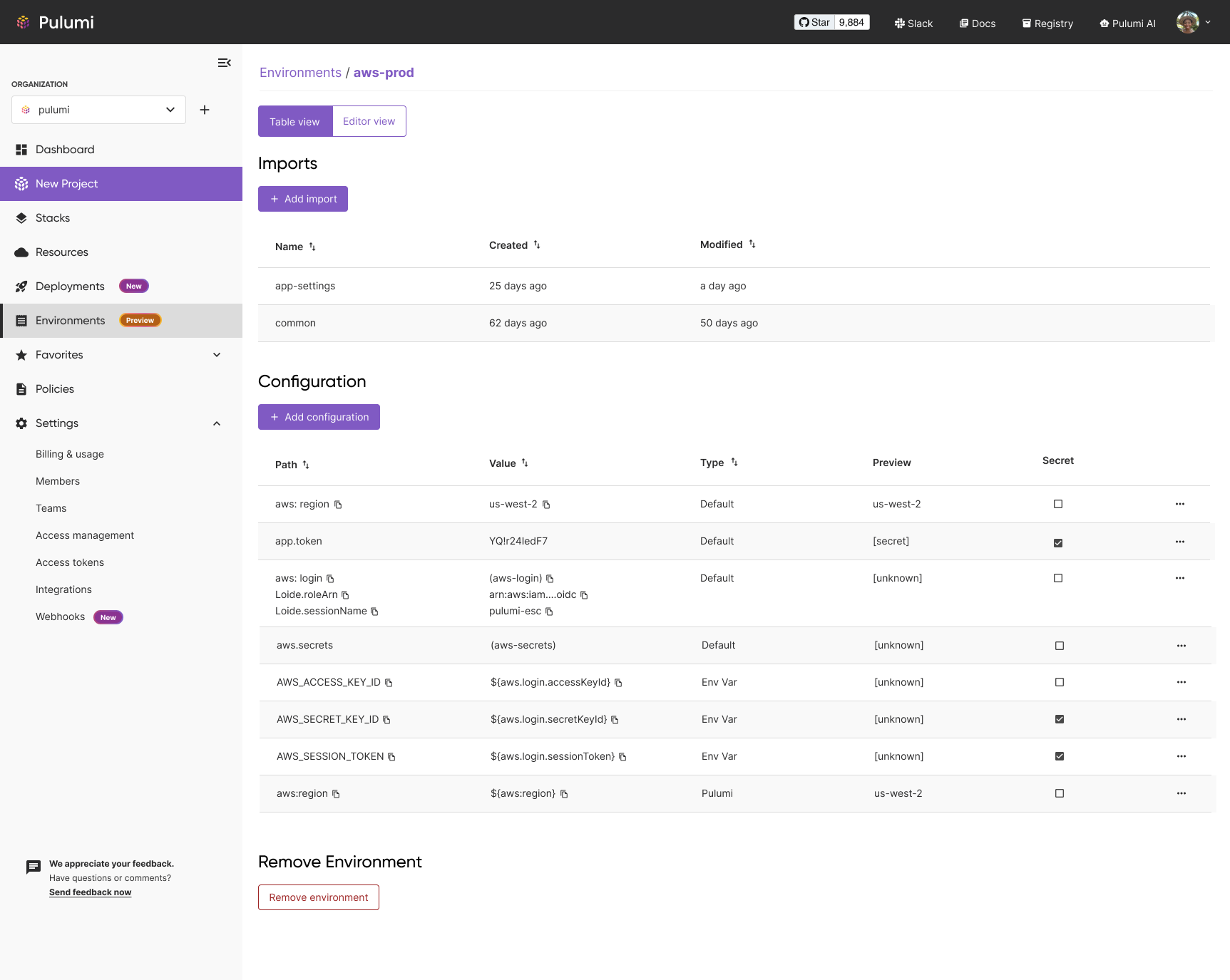Copy the ${aws:region} value
1230x980 pixels.
tap(564, 794)
